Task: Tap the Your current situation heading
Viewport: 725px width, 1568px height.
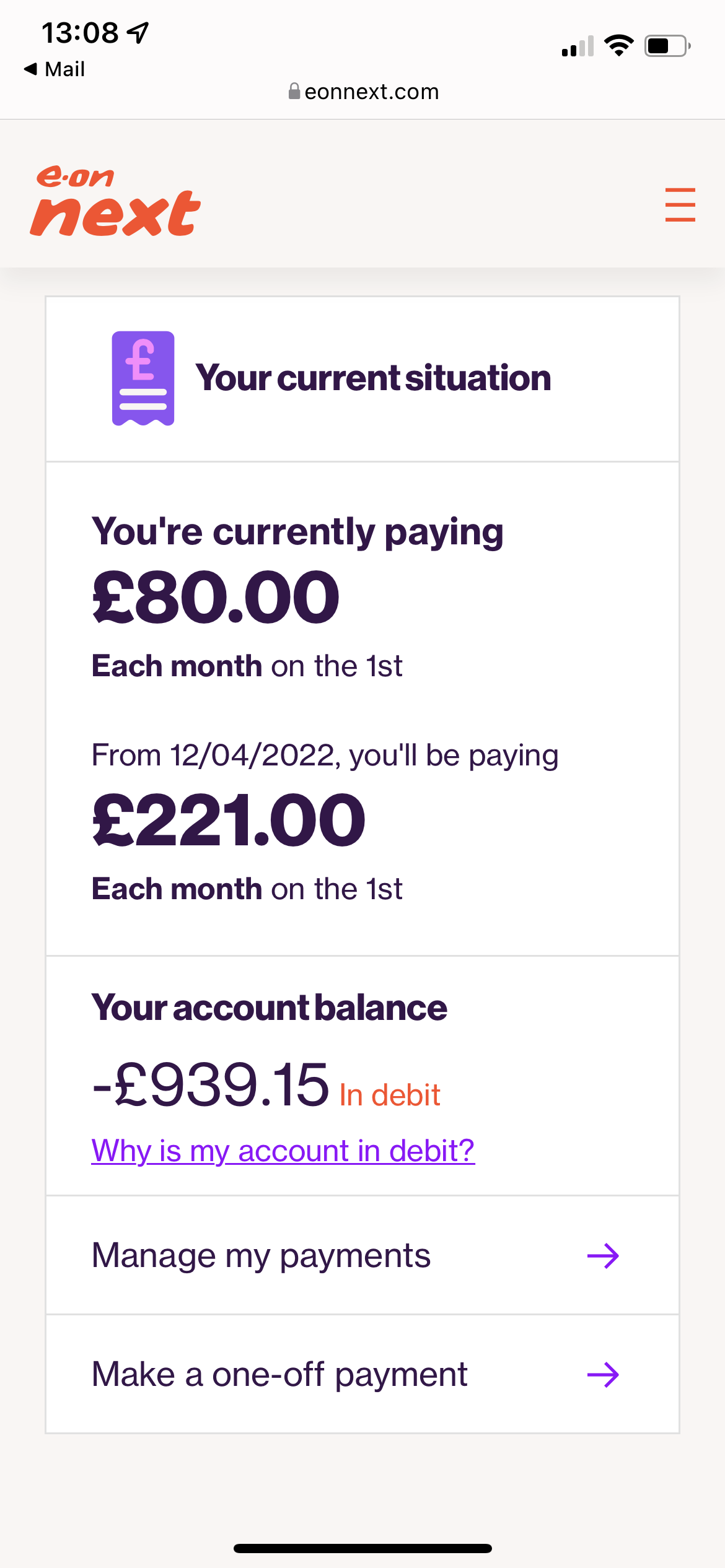Action: coord(373,378)
